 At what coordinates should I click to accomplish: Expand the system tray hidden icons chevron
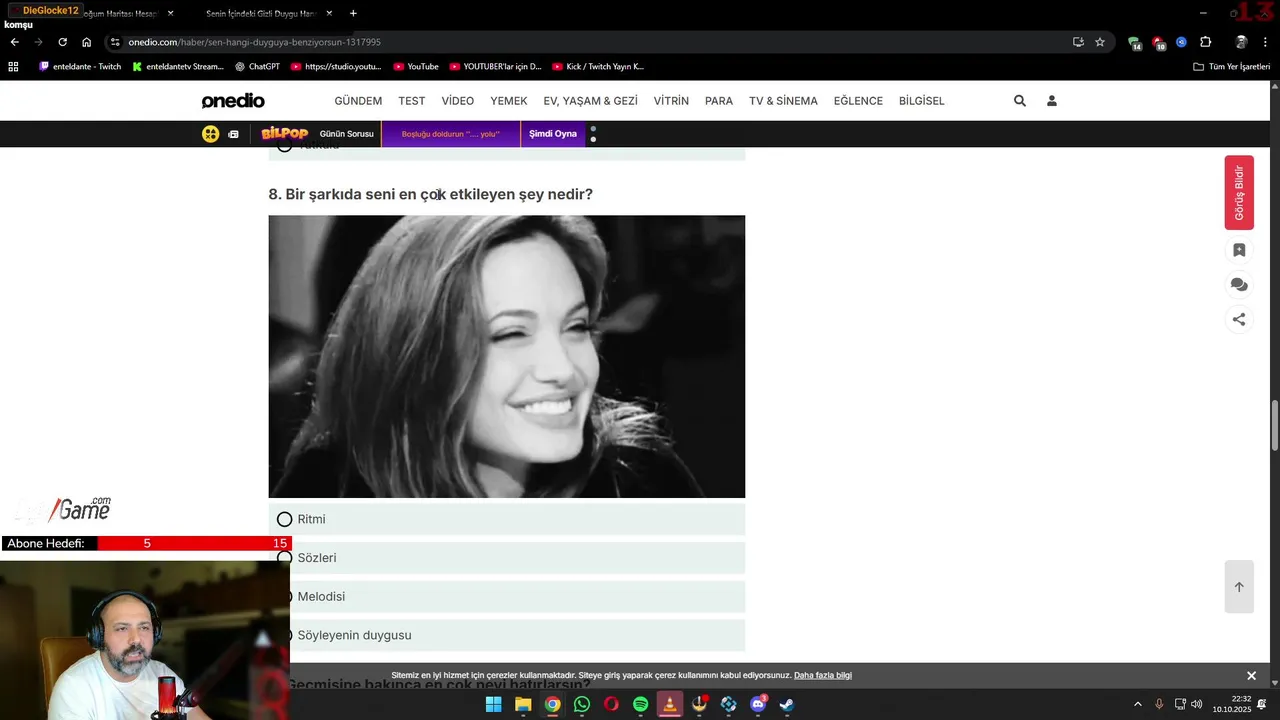1137,704
